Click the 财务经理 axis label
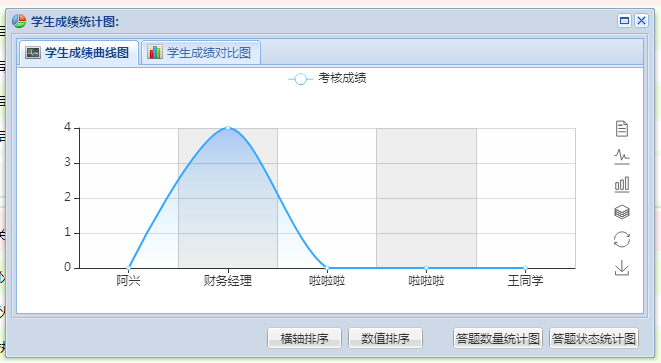 228,281
